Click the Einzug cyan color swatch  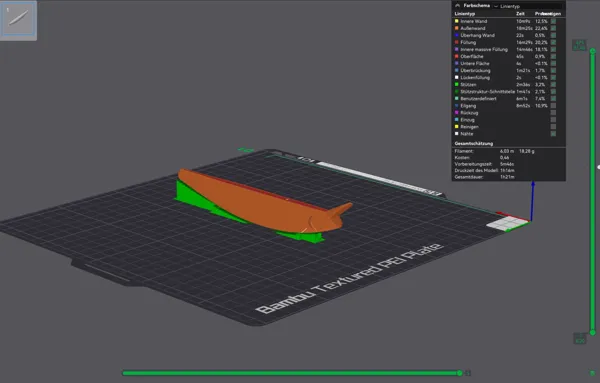coord(457,119)
